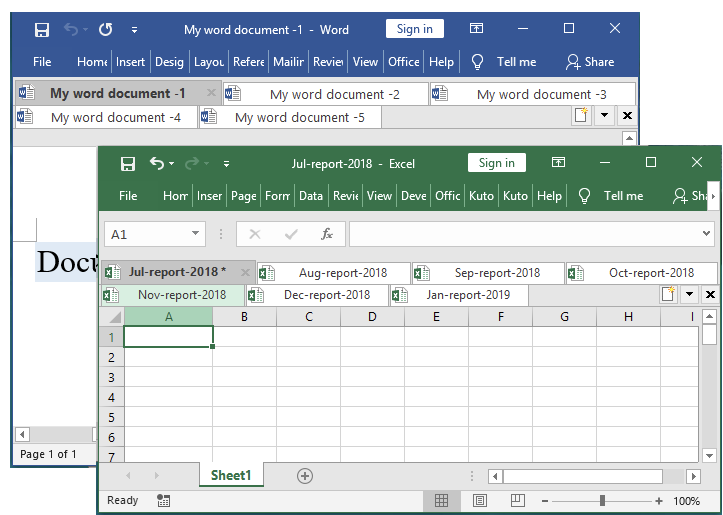Click the Repeat icon in Word toolbar

(x=106, y=30)
